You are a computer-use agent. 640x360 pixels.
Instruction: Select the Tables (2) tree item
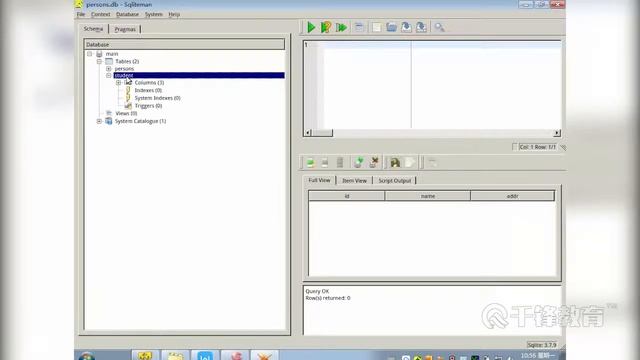(x=127, y=61)
